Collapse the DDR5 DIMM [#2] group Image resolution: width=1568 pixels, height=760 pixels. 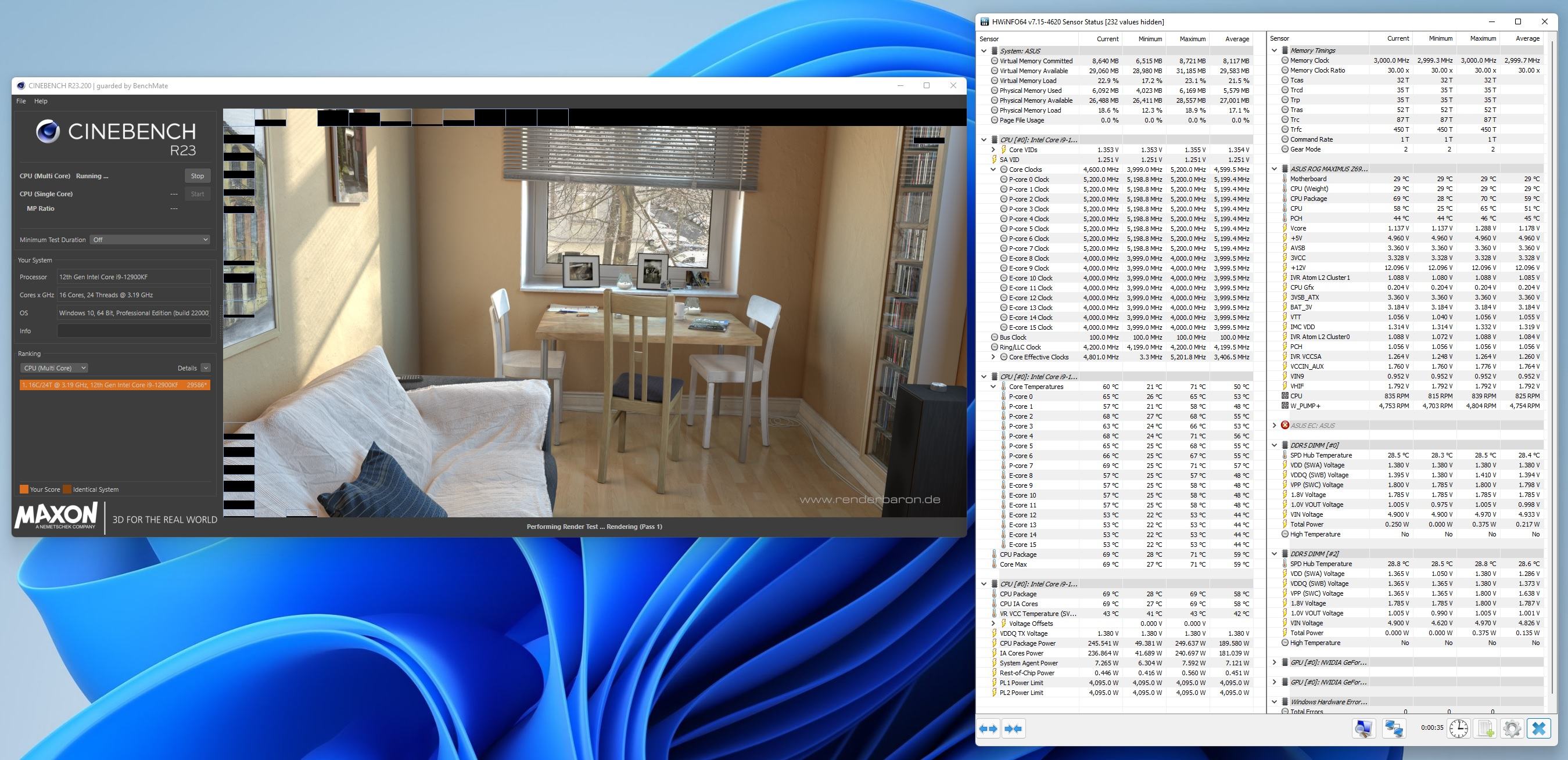(x=1275, y=554)
